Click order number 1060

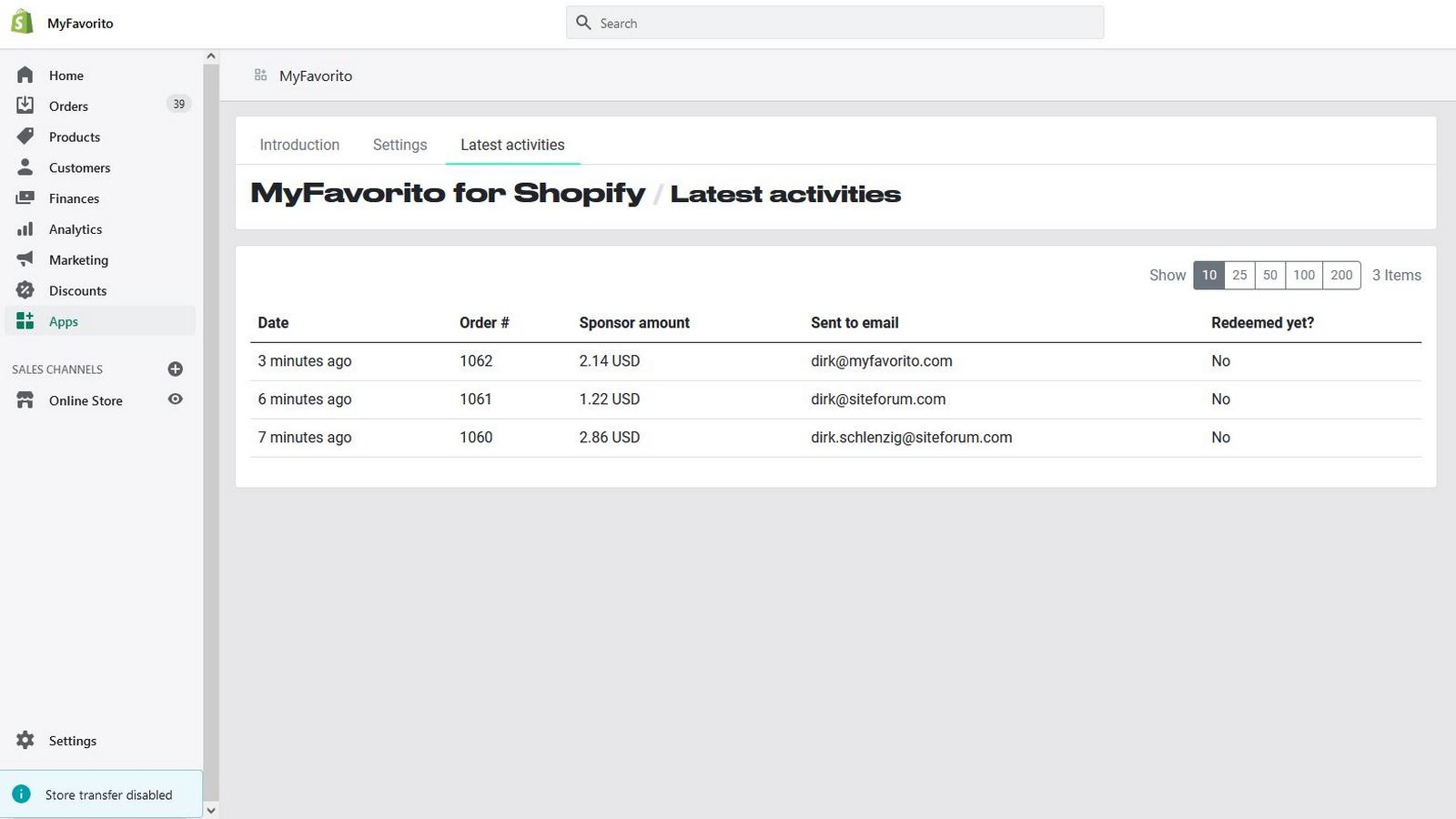coord(476,438)
